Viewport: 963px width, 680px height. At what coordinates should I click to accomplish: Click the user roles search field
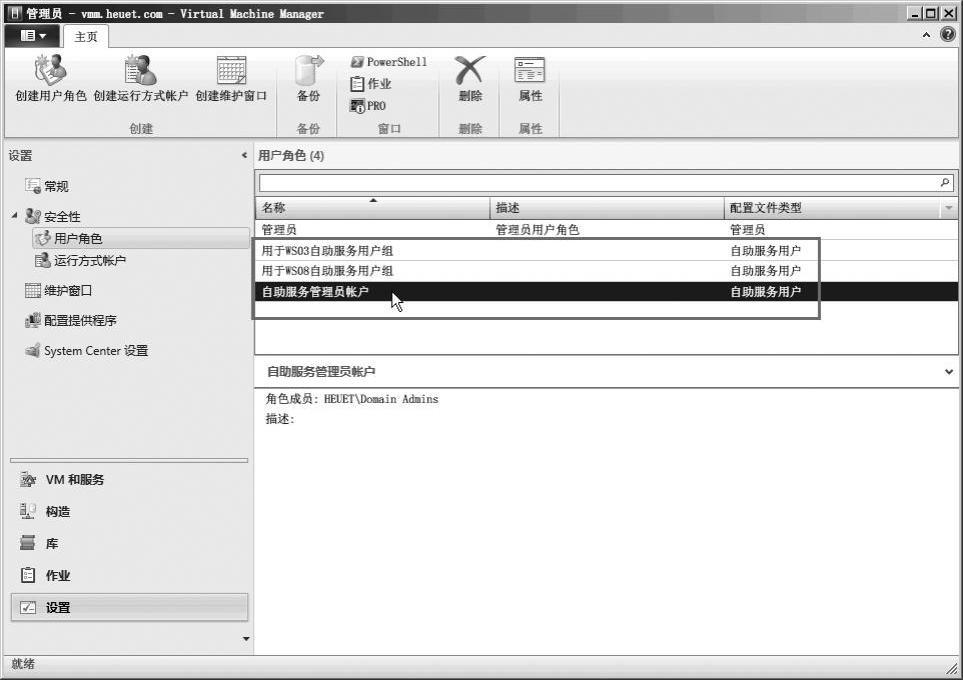pos(598,183)
